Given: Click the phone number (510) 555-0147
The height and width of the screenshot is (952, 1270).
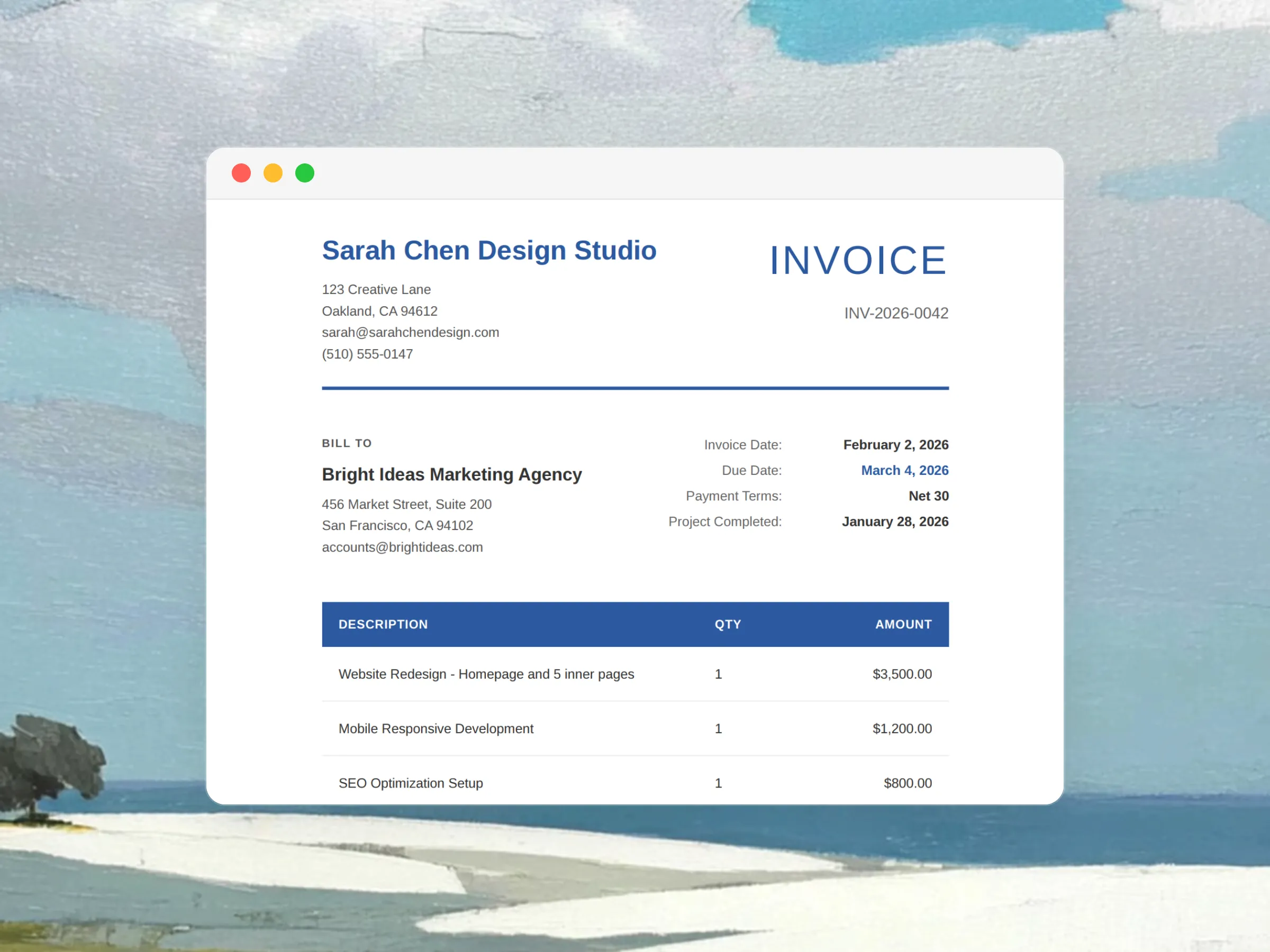Looking at the screenshot, I should [x=367, y=354].
